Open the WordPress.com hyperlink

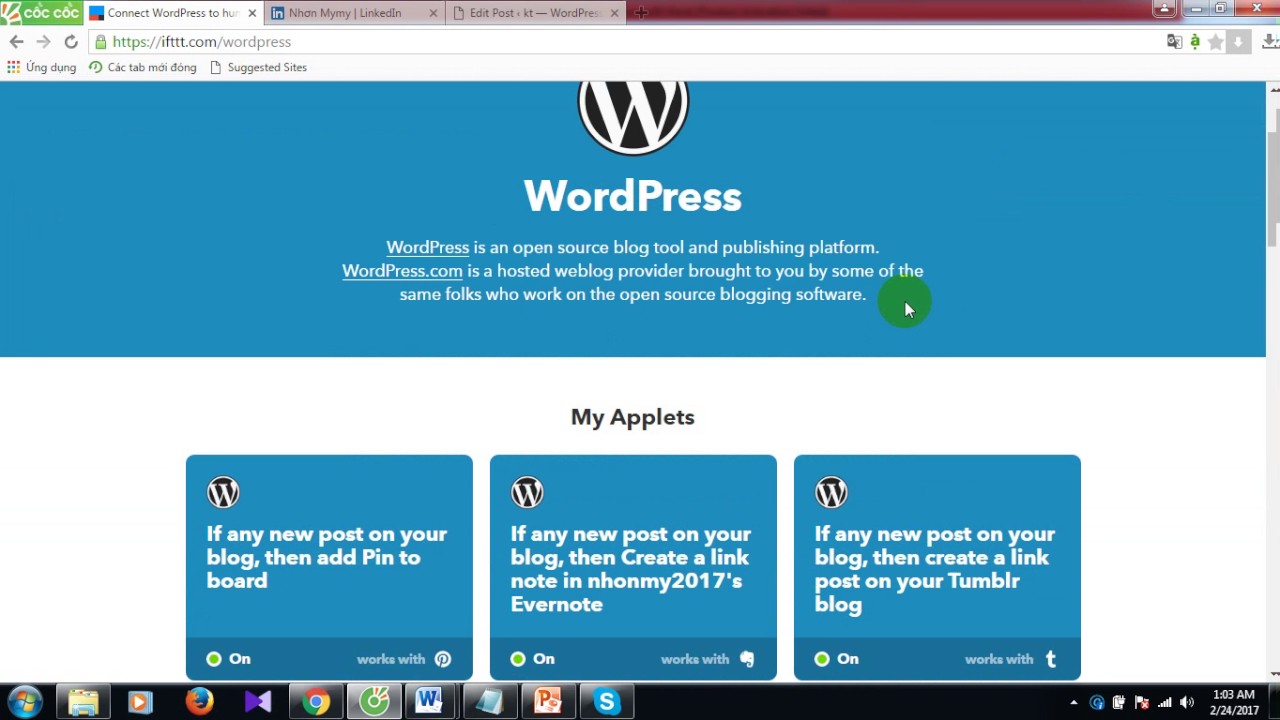tap(402, 271)
